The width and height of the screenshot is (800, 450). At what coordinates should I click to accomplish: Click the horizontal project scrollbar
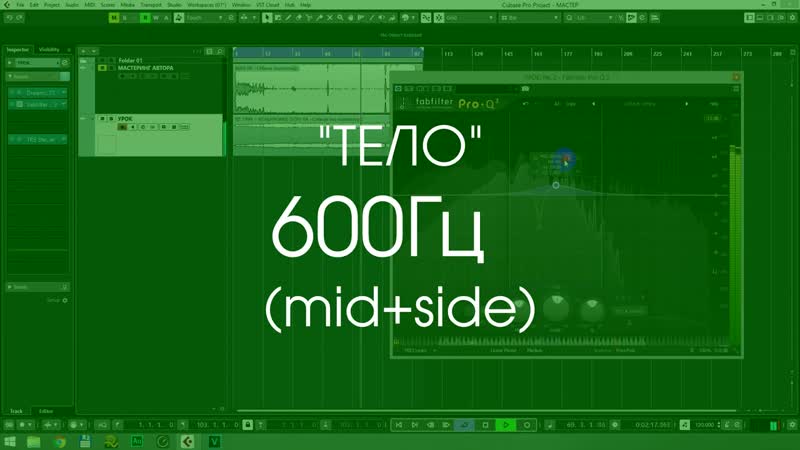point(486,410)
